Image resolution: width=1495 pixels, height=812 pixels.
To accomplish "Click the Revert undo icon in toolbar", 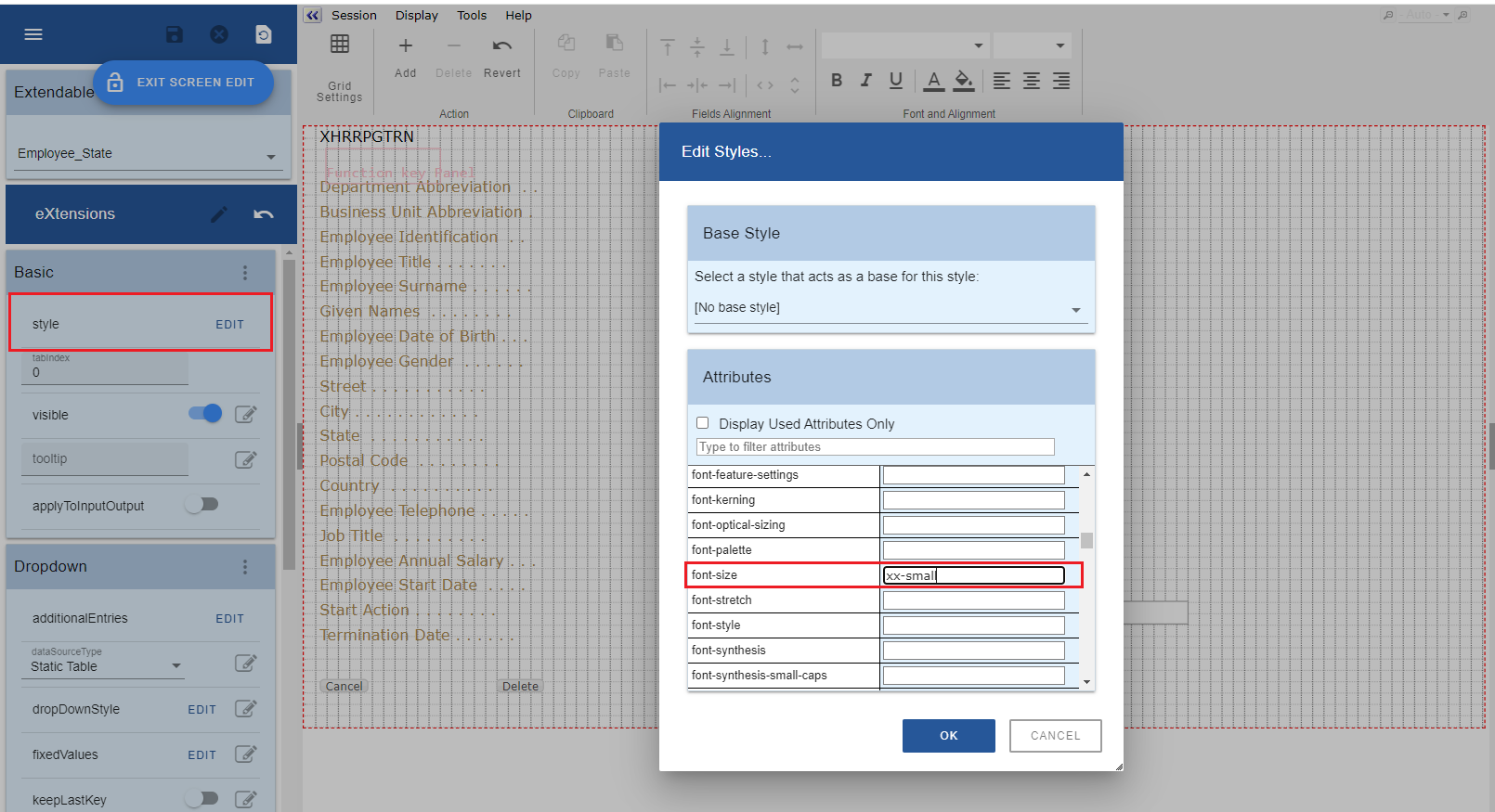I will 501,46.
